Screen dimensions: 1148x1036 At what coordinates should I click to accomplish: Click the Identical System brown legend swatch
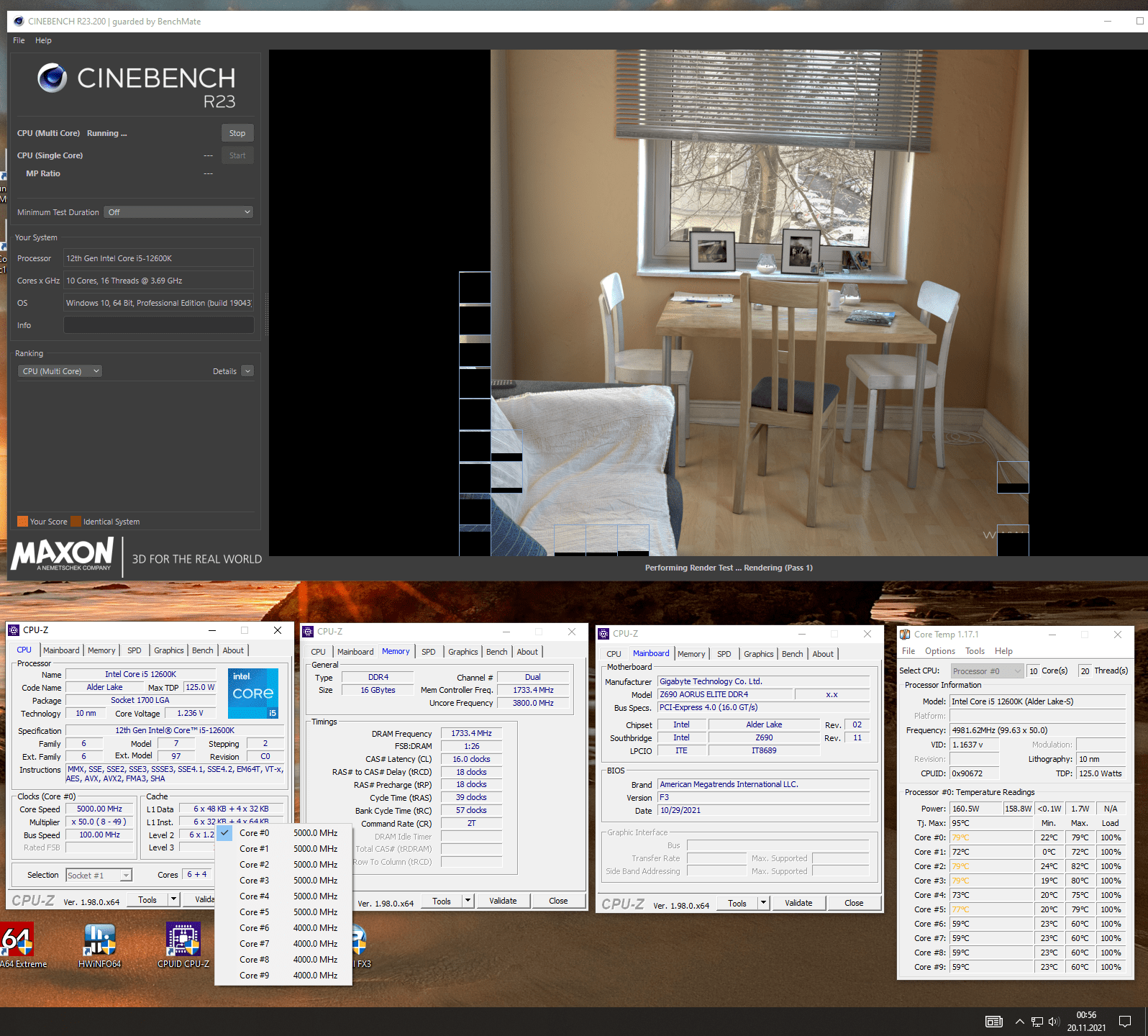pos(76,522)
